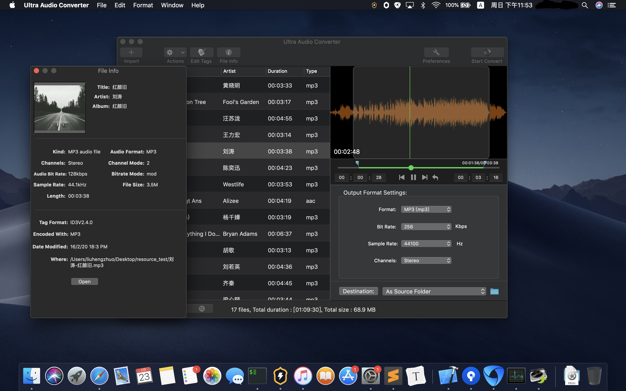Viewport: 626px width, 391px height.
Task: Open Calendar from the Dock
Action: (x=144, y=376)
